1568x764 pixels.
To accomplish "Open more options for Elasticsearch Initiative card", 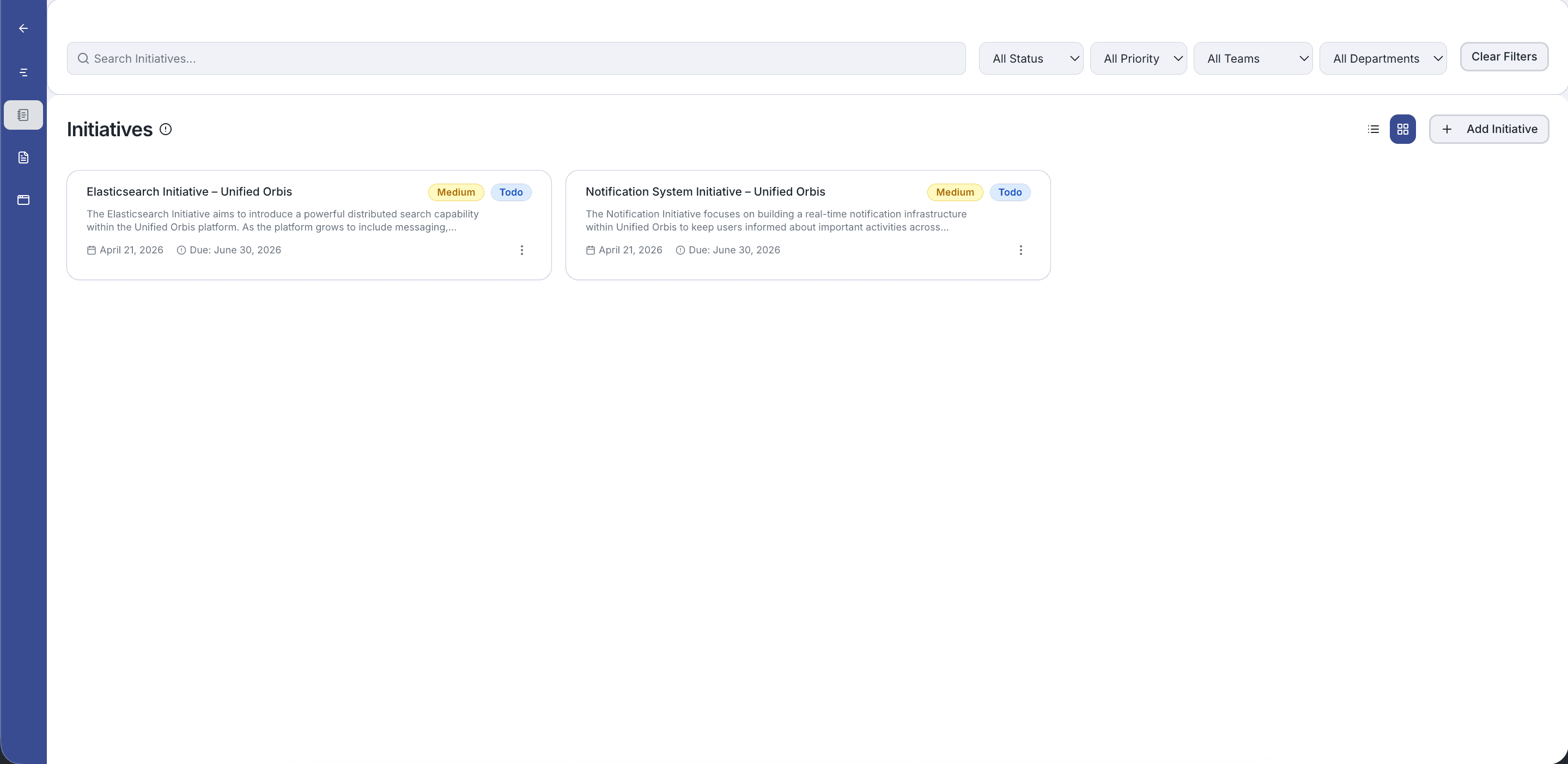I will (521, 250).
